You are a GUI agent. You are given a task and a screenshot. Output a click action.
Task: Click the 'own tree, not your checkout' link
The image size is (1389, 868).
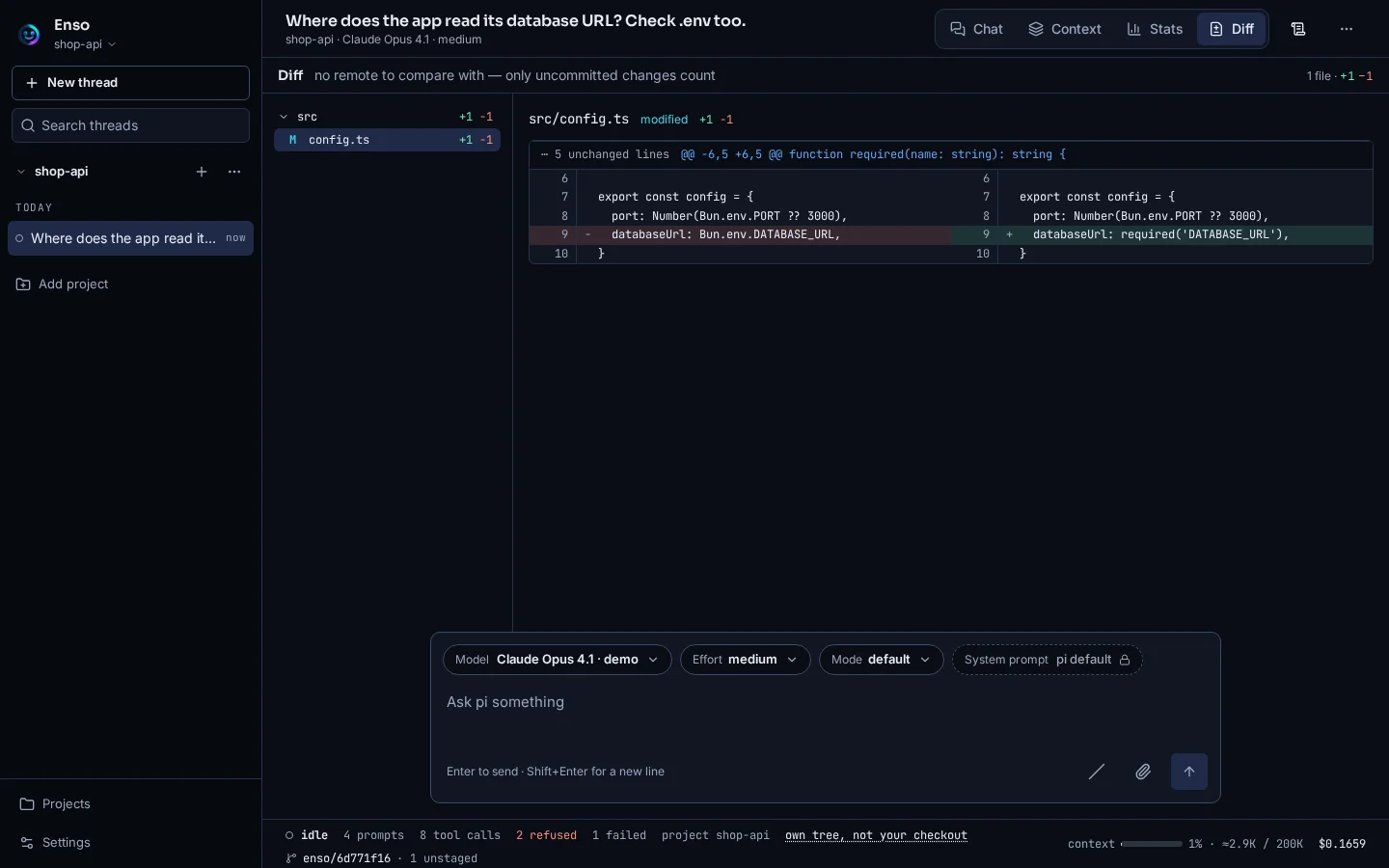pos(876,835)
